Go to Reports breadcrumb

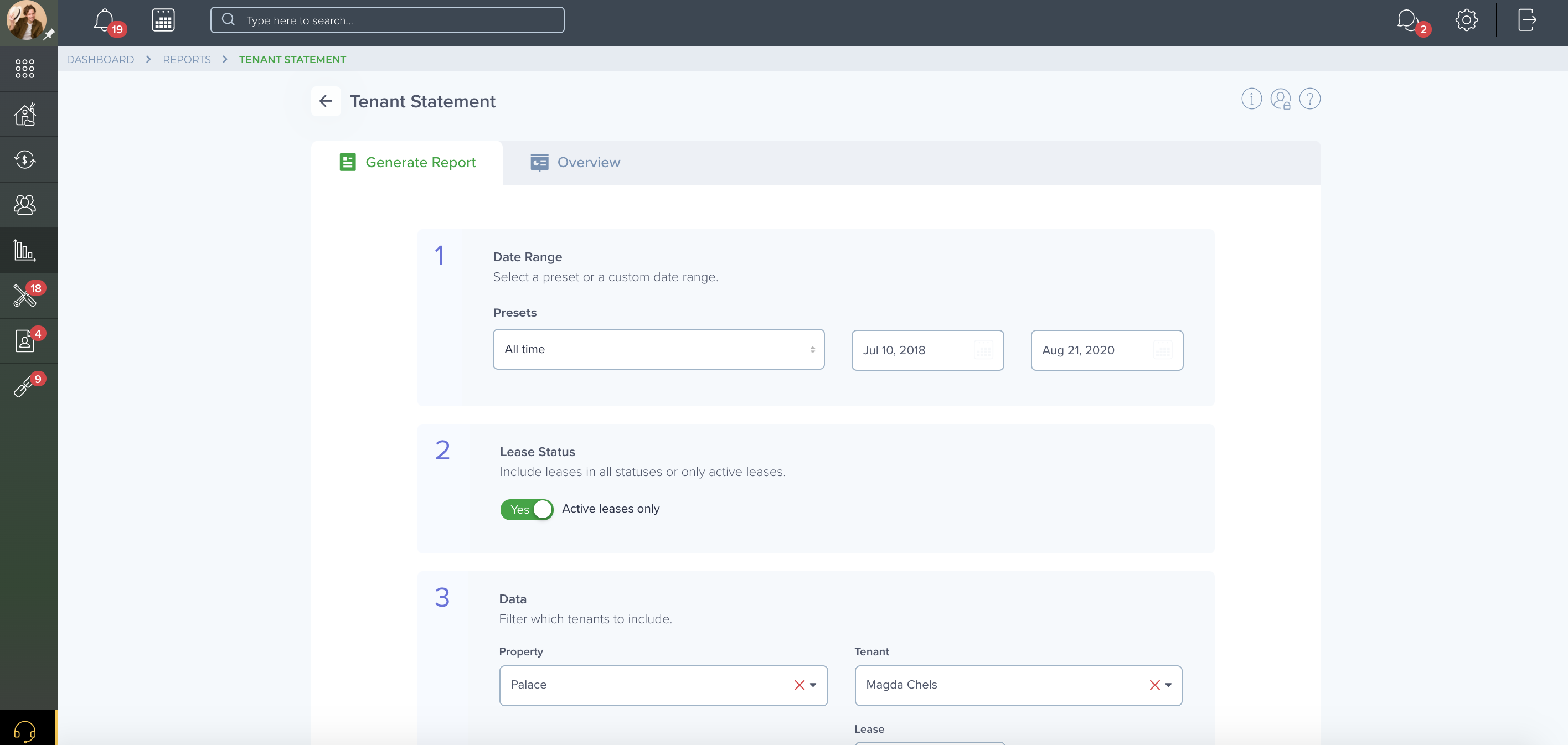coord(186,60)
